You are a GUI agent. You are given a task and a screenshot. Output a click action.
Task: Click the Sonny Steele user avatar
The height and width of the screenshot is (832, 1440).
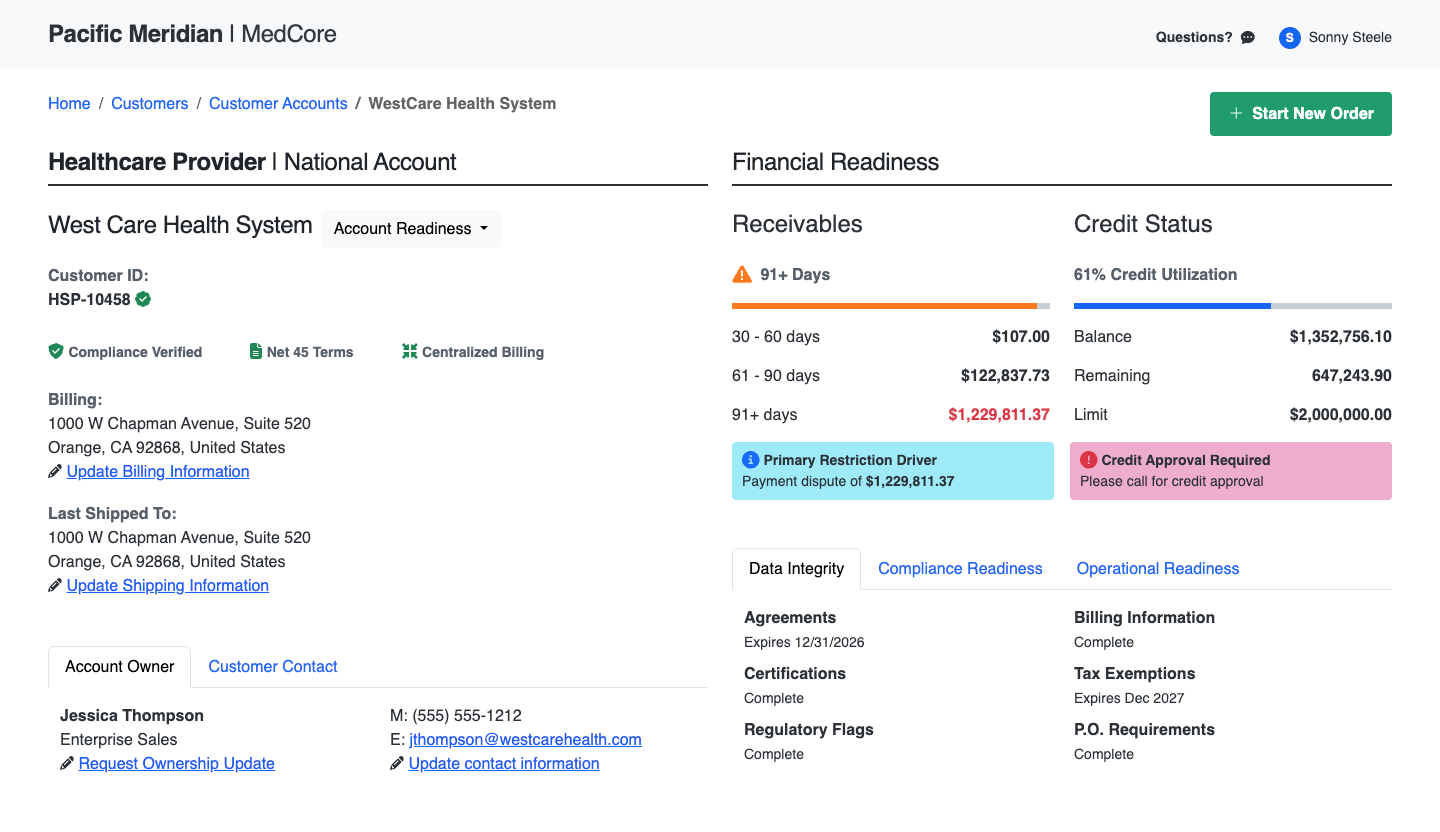[1290, 38]
